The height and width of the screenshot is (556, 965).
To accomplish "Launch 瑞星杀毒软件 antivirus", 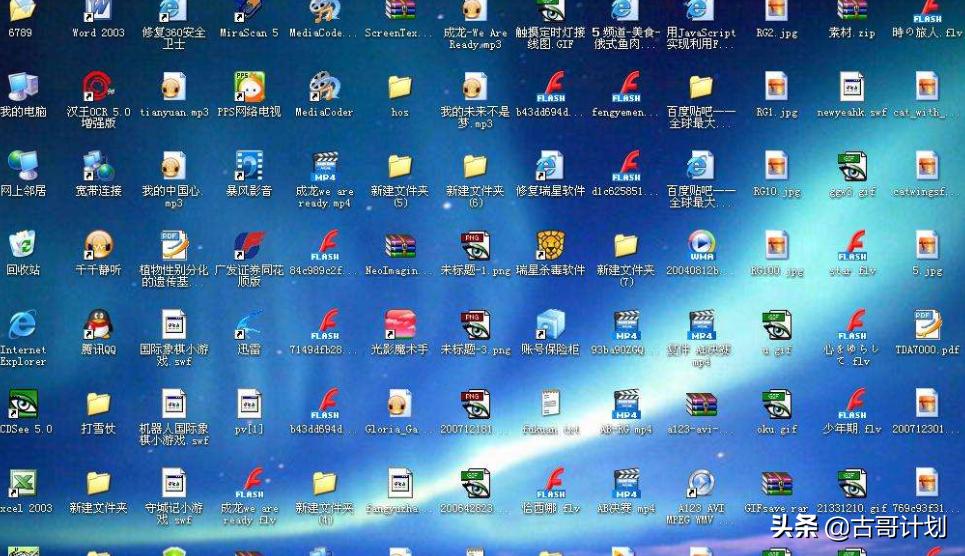I will (550, 245).
